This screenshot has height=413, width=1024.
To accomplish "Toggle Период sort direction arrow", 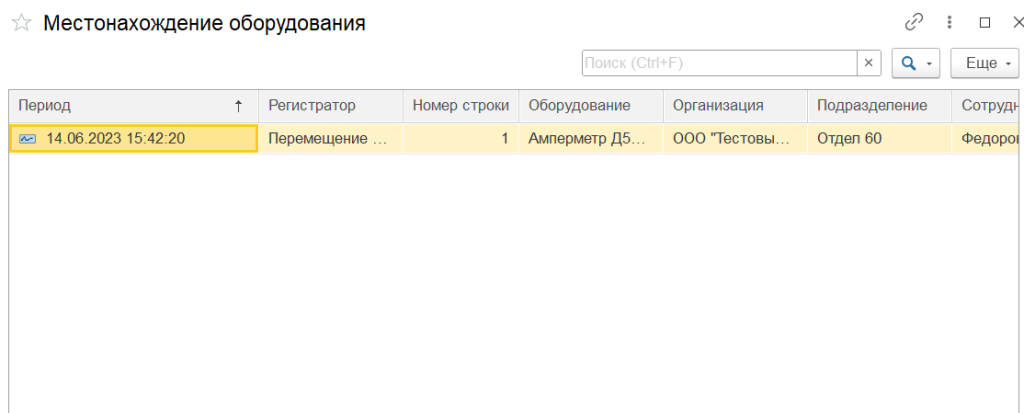I will pos(238,106).
